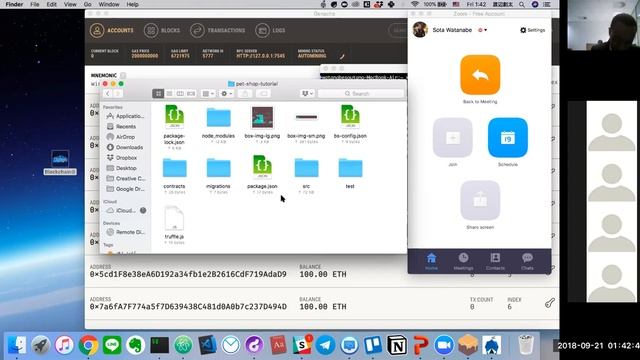The image size is (640, 360).
Task: Switch Finder to icon view
Action: (158, 94)
